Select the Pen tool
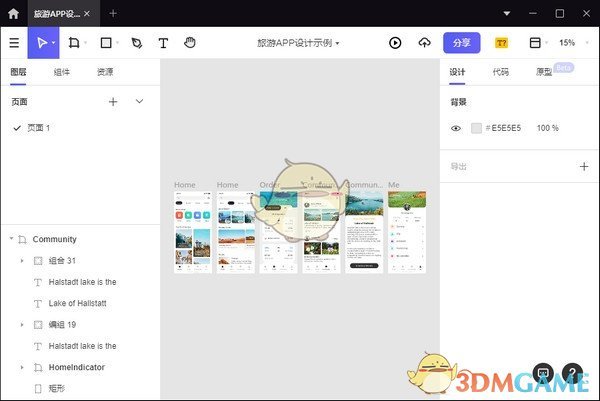600x401 pixels. pyautogui.click(x=136, y=43)
